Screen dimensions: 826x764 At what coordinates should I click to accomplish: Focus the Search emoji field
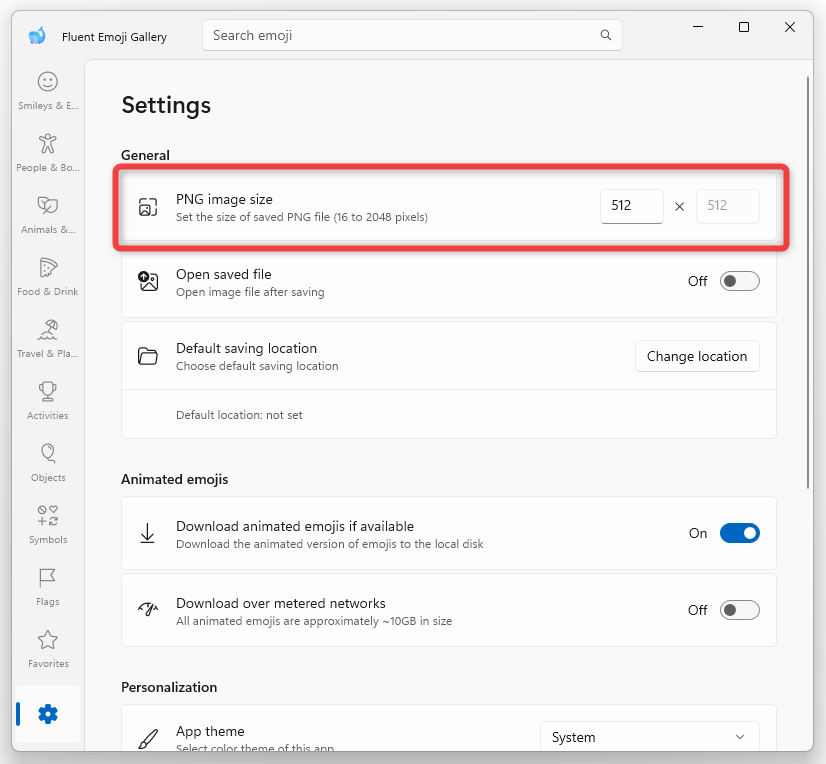(x=412, y=35)
